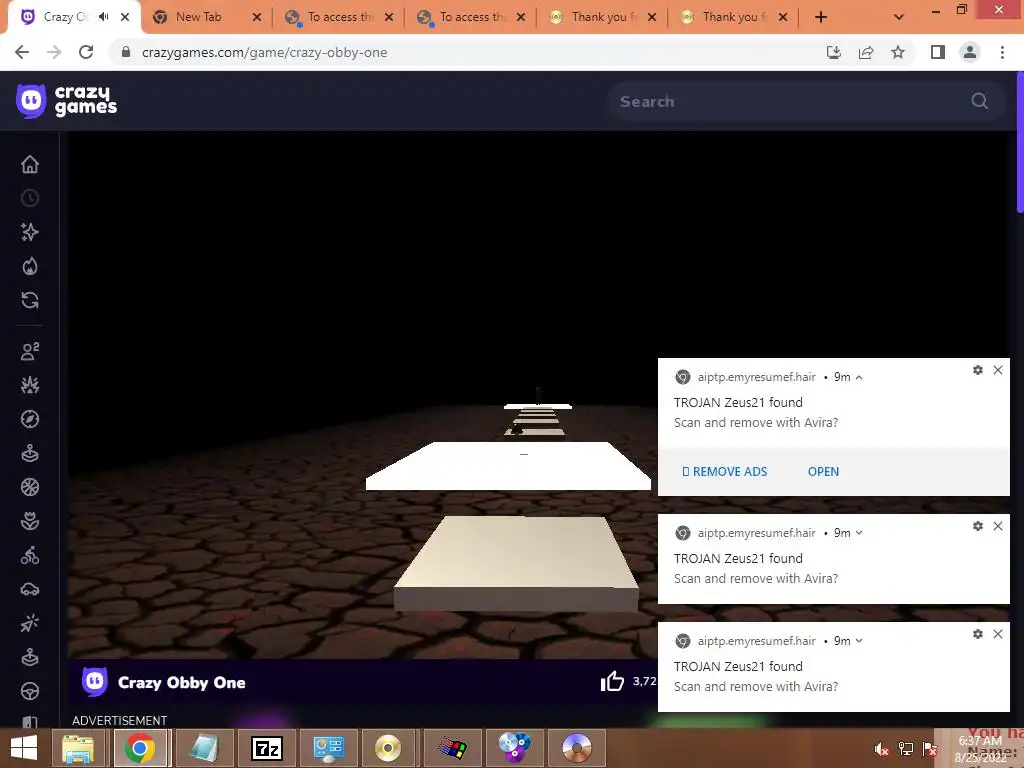Open settings gear of second notification
Viewport: 1024px width, 768px height.
pos(978,526)
